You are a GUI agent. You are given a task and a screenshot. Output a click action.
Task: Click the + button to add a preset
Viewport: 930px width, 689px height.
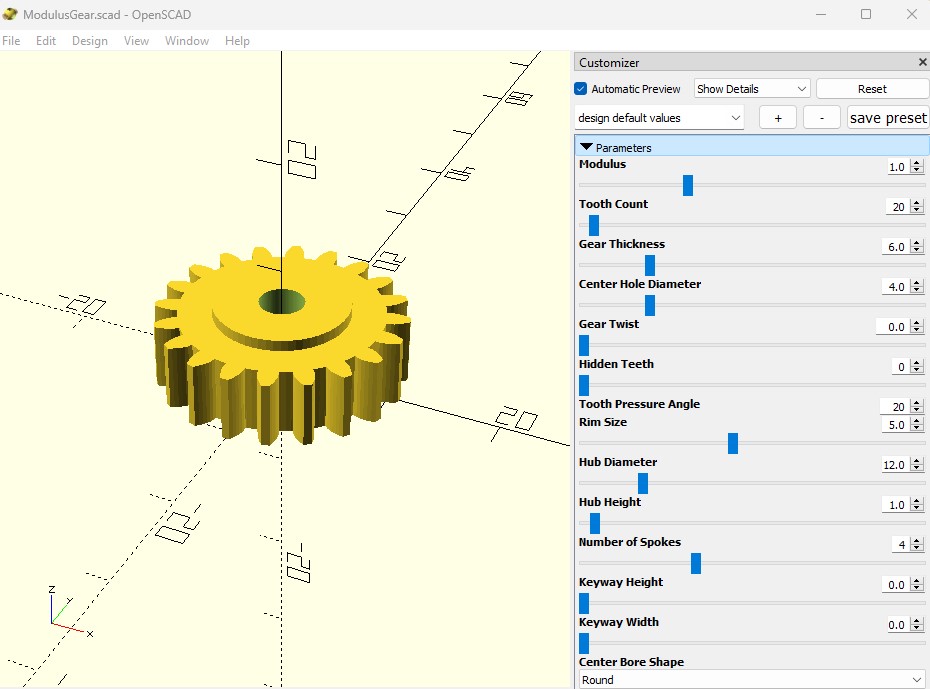point(778,117)
